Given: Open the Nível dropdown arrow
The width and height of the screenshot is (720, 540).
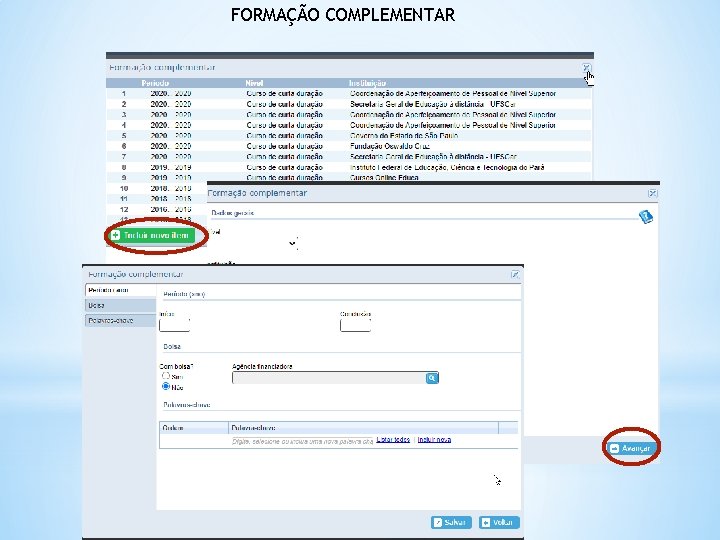Looking at the screenshot, I should (292, 243).
